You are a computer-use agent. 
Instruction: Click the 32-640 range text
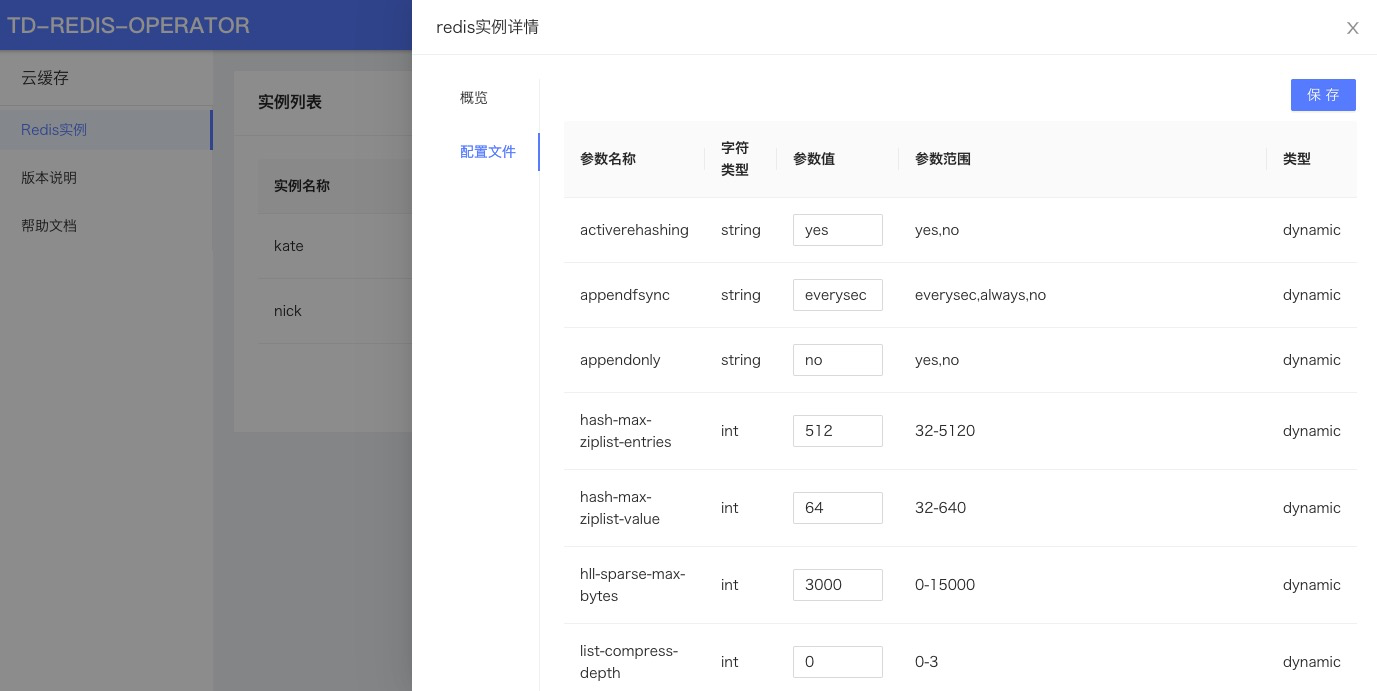tap(940, 508)
